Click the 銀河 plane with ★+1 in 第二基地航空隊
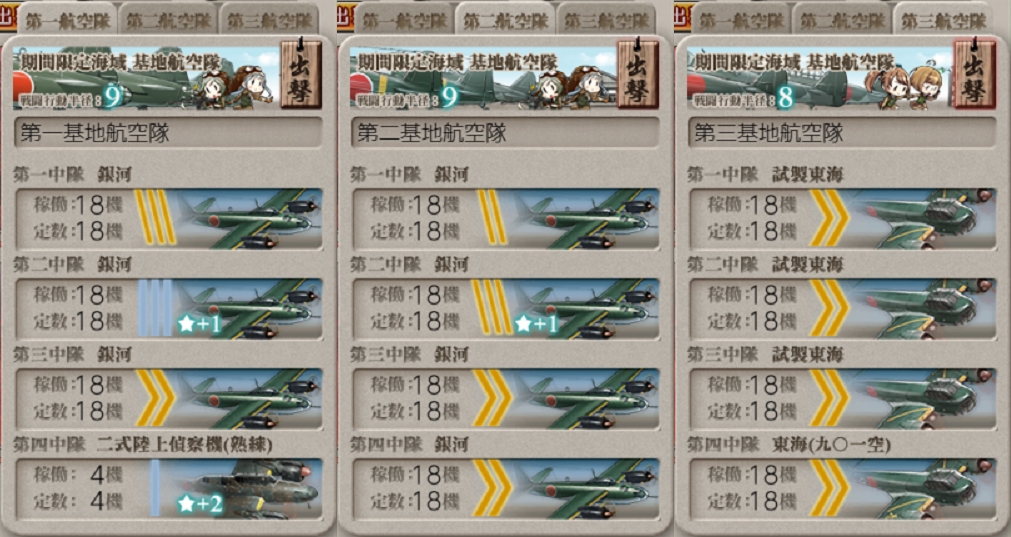The width and height of the screenshot is (1011, 537). [x=585, y=308]
